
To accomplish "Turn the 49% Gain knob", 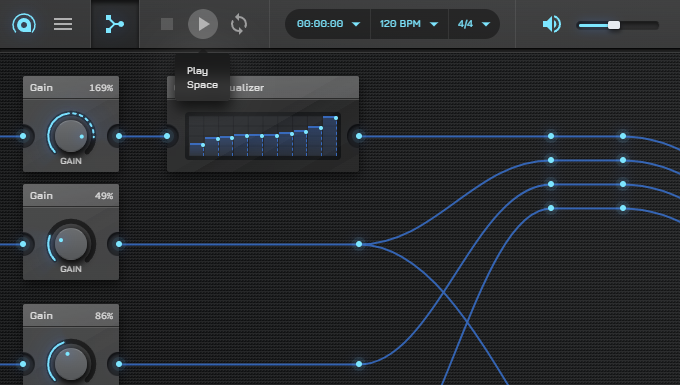I will pos(71,244).
